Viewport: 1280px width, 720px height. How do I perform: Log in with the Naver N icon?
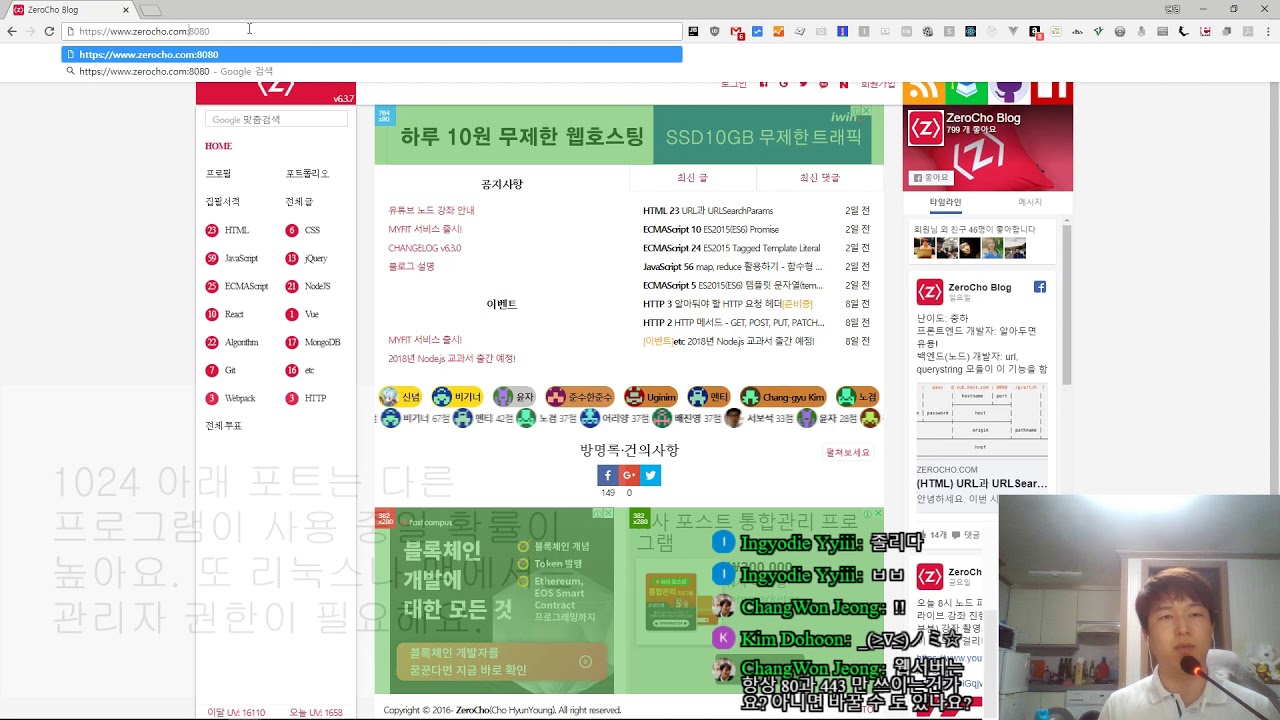click(843, 85)
